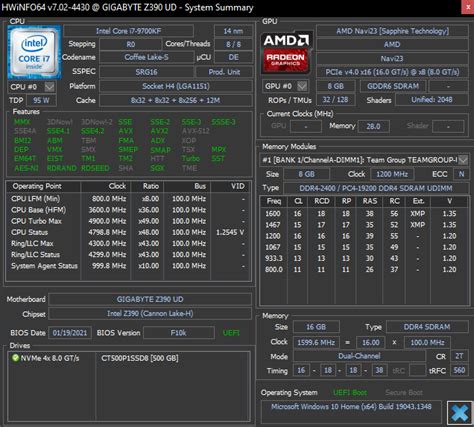Click the Freq column header in timings table
474x427 pixels.
pos(274,201)
